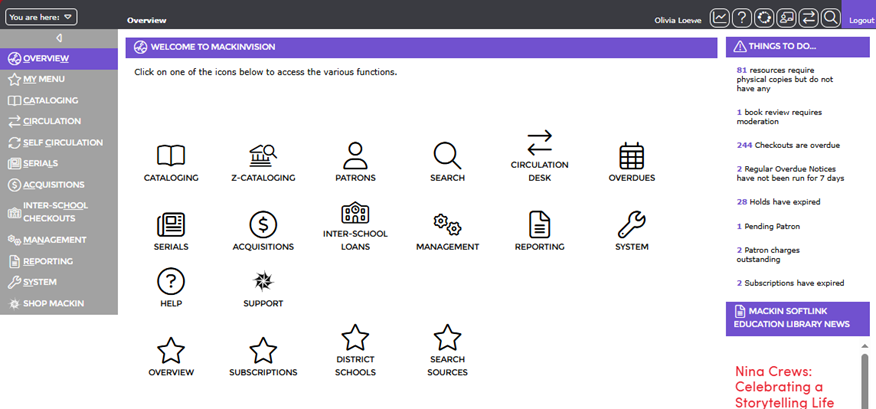Select Inter-School Checkouts in the sidebar
876x409 pixels.
(x=59, y=212)
